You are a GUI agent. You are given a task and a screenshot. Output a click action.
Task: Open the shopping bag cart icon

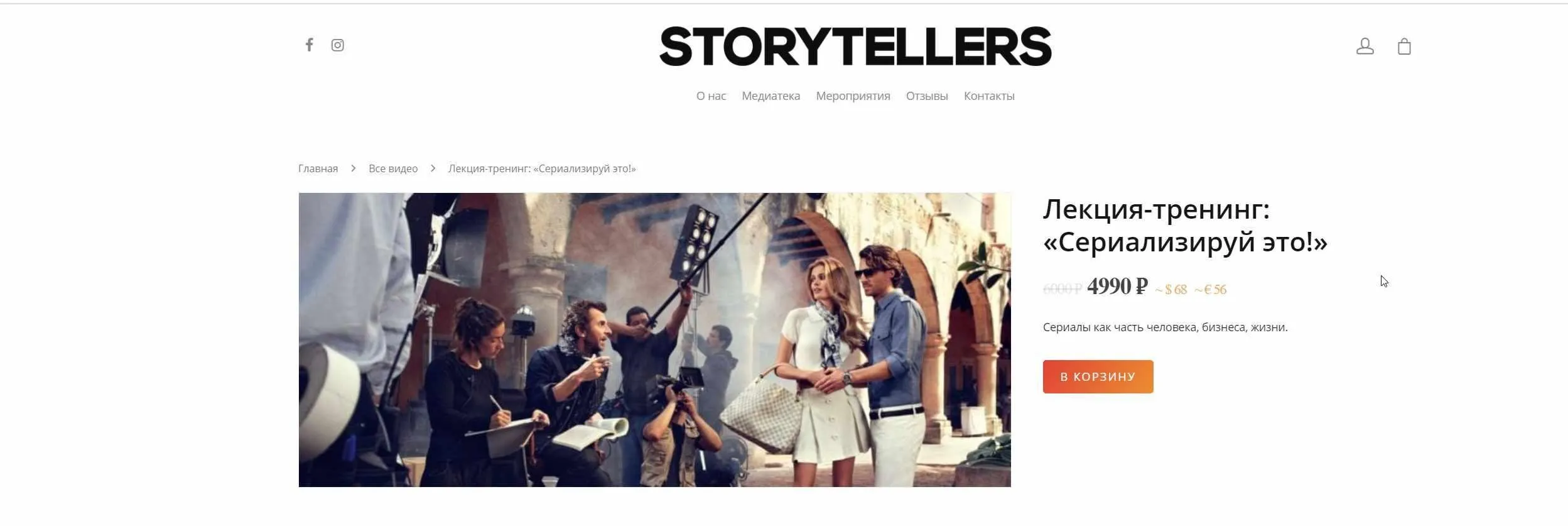pyautogui.click(x=1404, y=46)
